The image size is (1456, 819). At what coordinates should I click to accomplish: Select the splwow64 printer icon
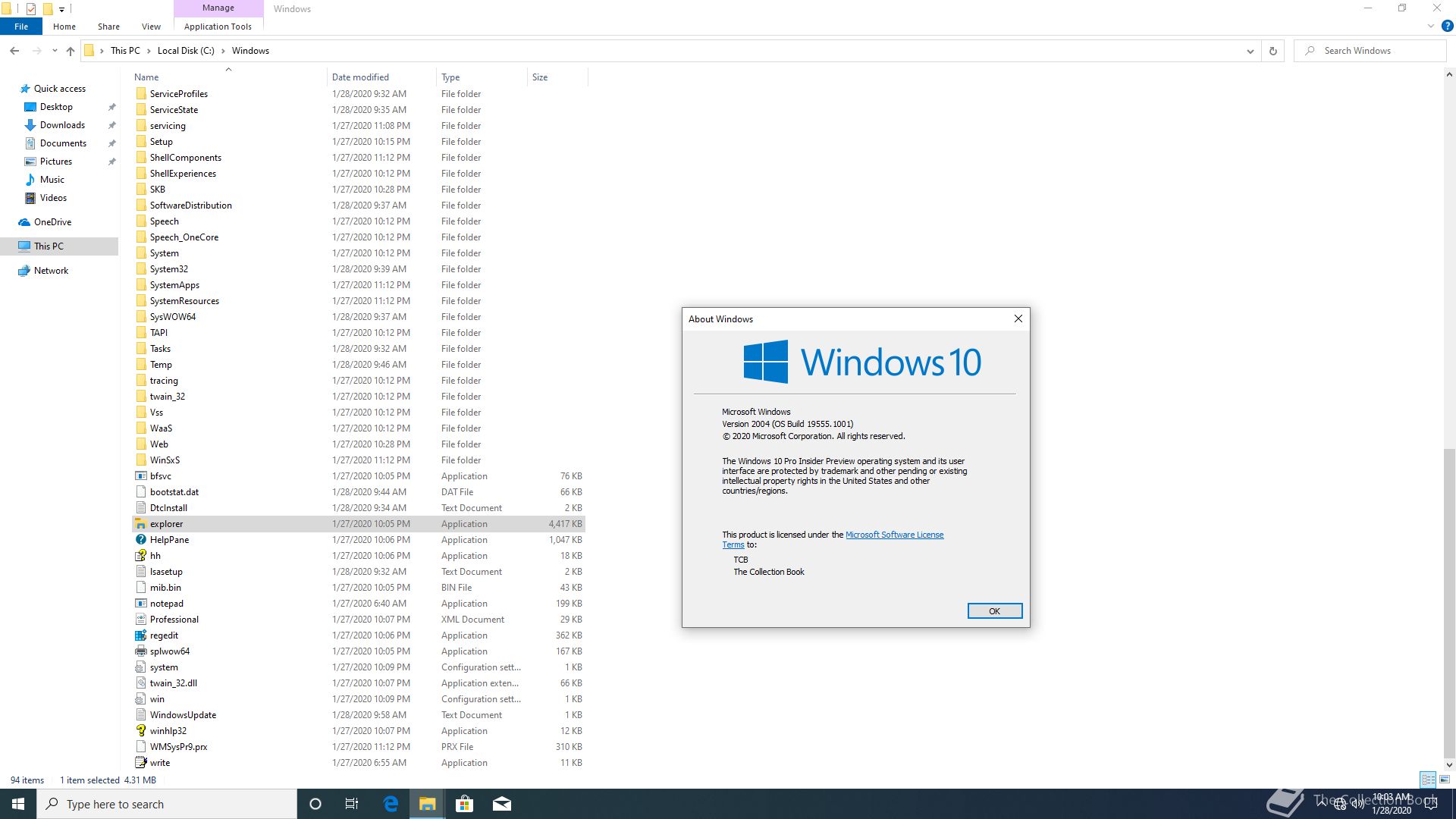coord(140,651)
